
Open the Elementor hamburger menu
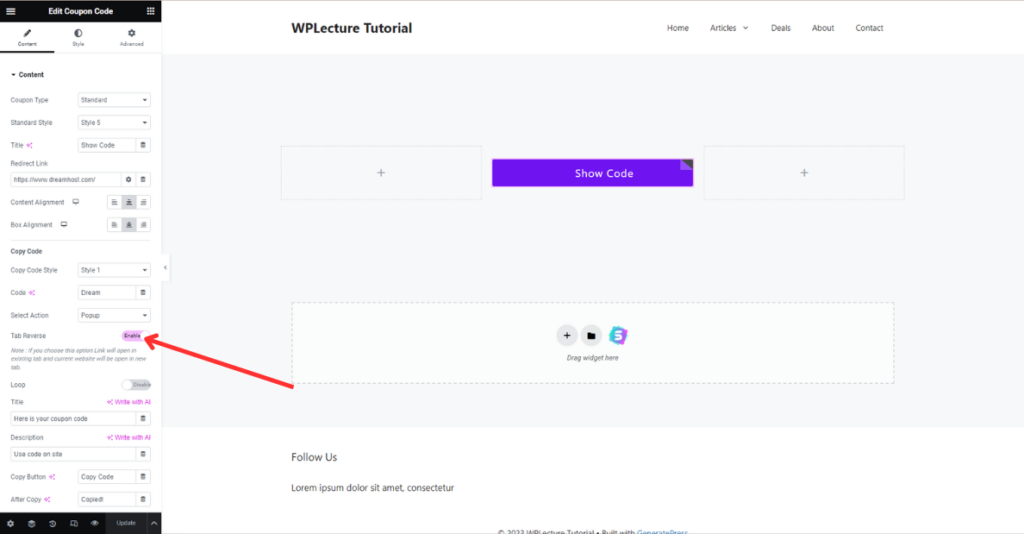(10, 11)
